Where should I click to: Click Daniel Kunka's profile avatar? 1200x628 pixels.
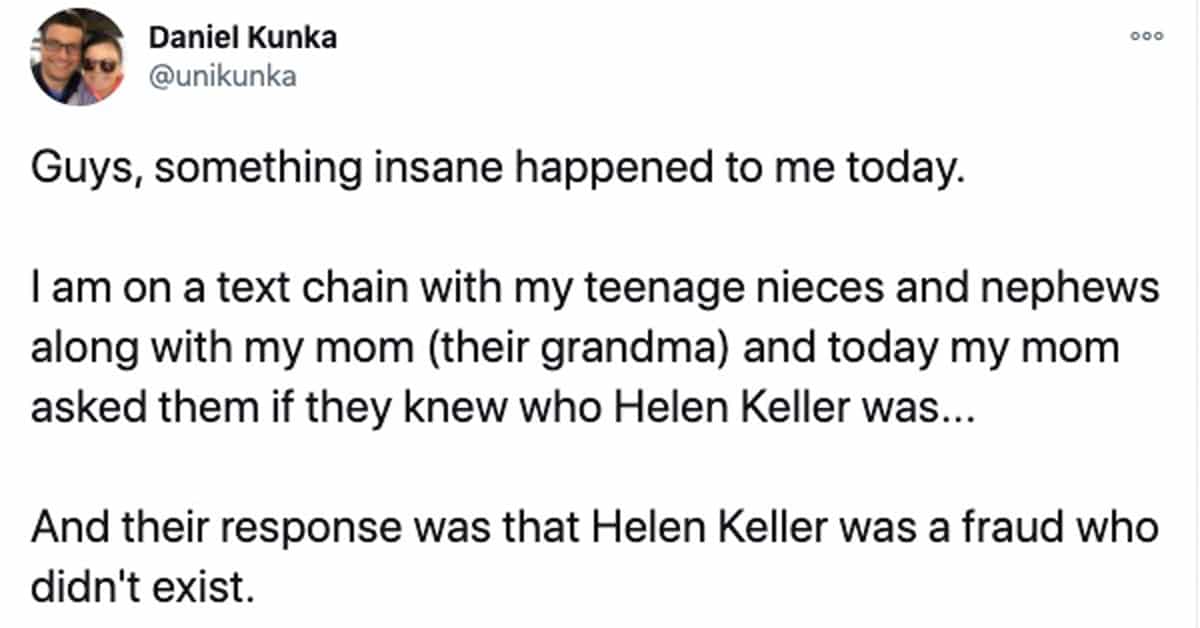tap(76, 57)
